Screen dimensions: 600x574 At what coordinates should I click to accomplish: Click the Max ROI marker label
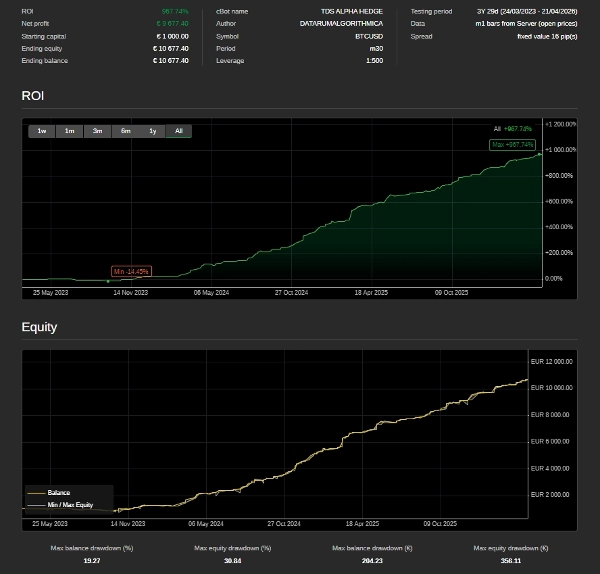tap(512, 145)
